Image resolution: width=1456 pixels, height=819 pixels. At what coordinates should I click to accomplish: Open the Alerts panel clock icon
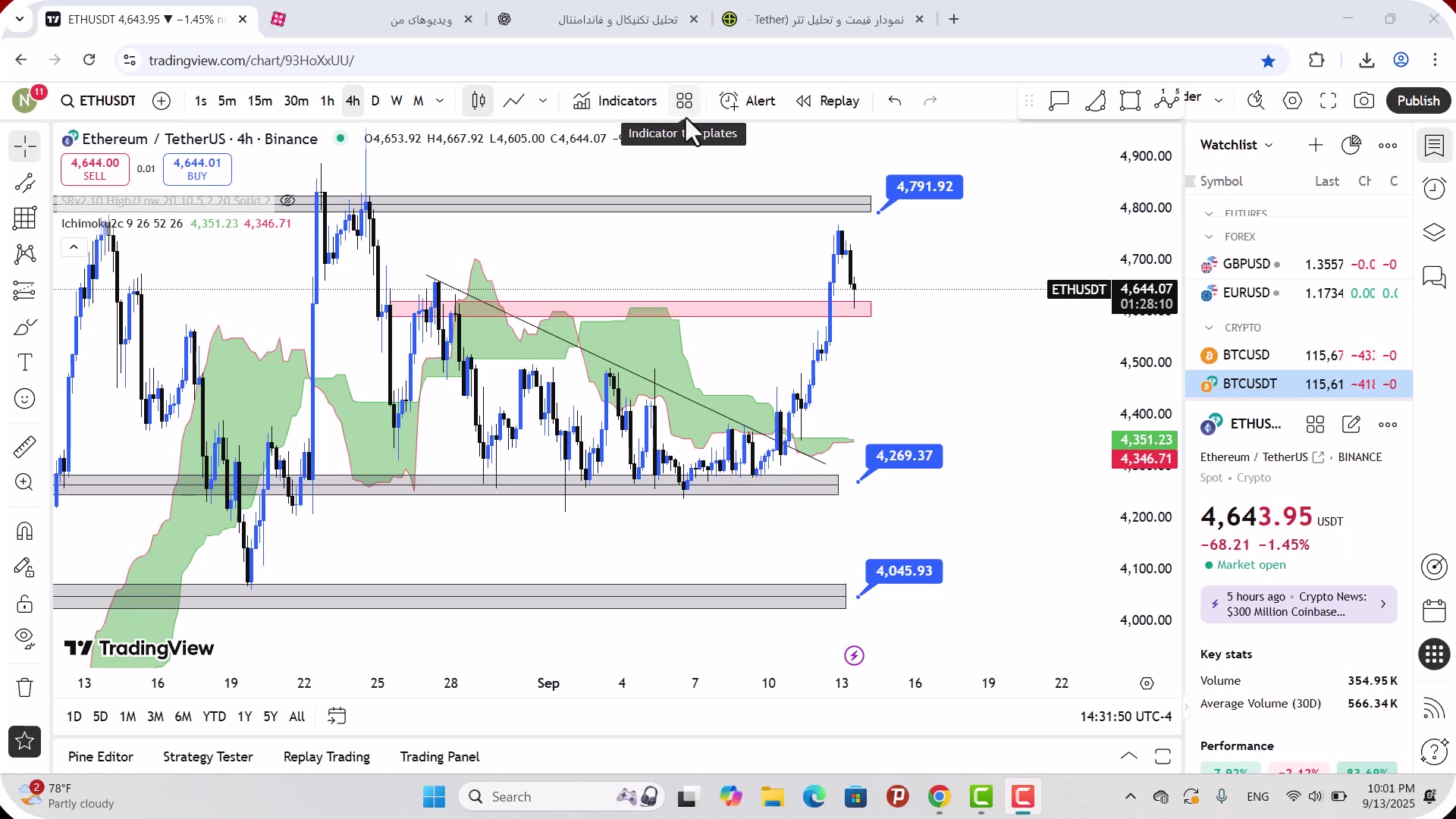click(1434, 188)
